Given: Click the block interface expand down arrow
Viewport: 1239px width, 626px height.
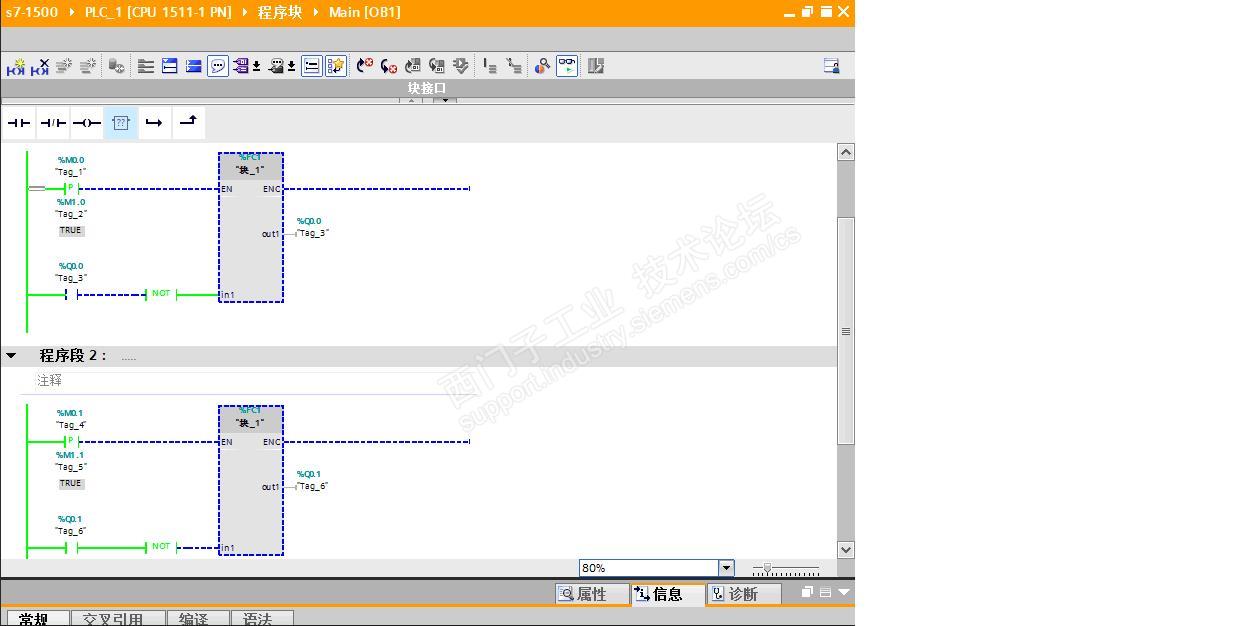Looking at the screenshot, I should [445, 100].
